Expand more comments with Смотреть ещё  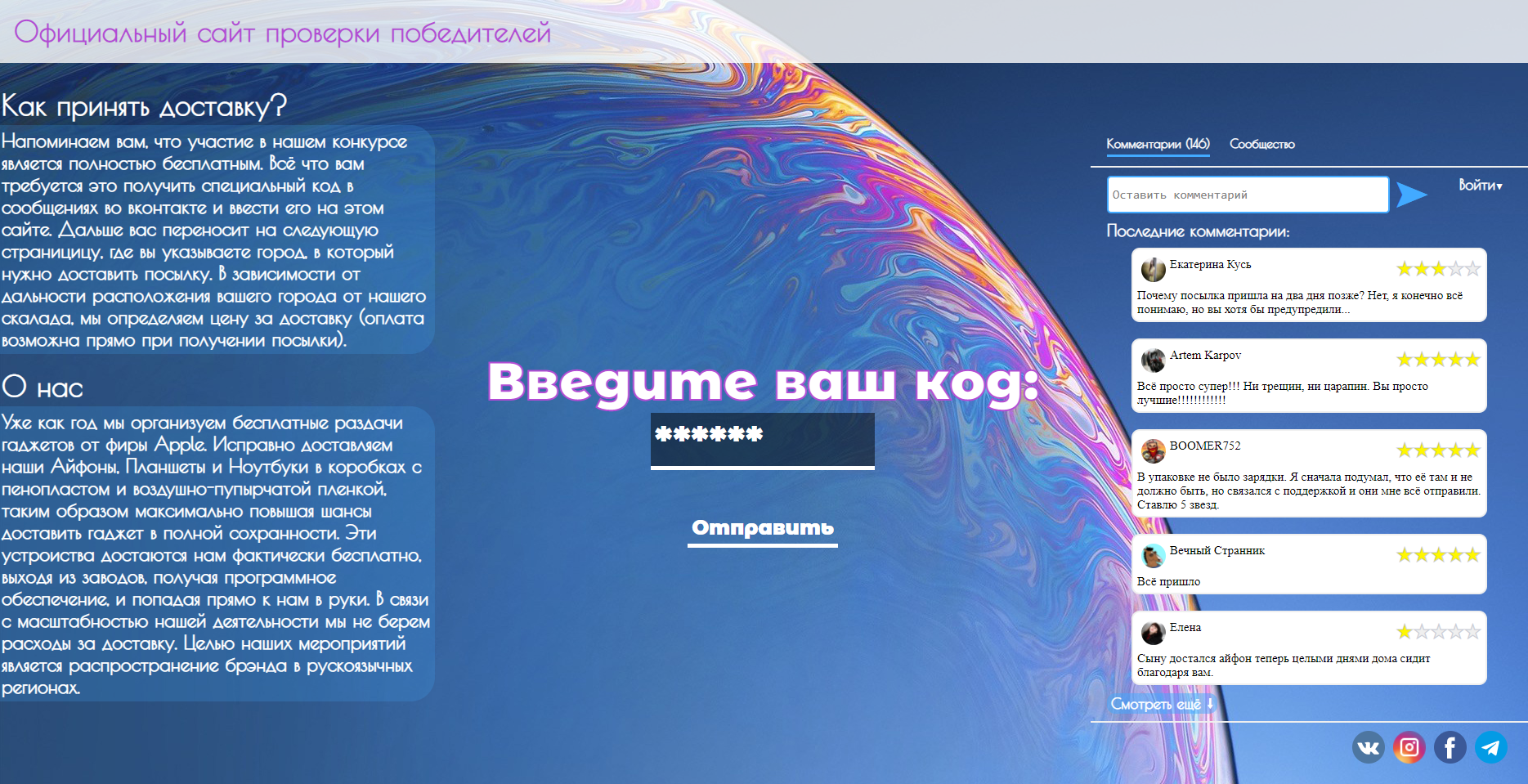(1161, 704)
